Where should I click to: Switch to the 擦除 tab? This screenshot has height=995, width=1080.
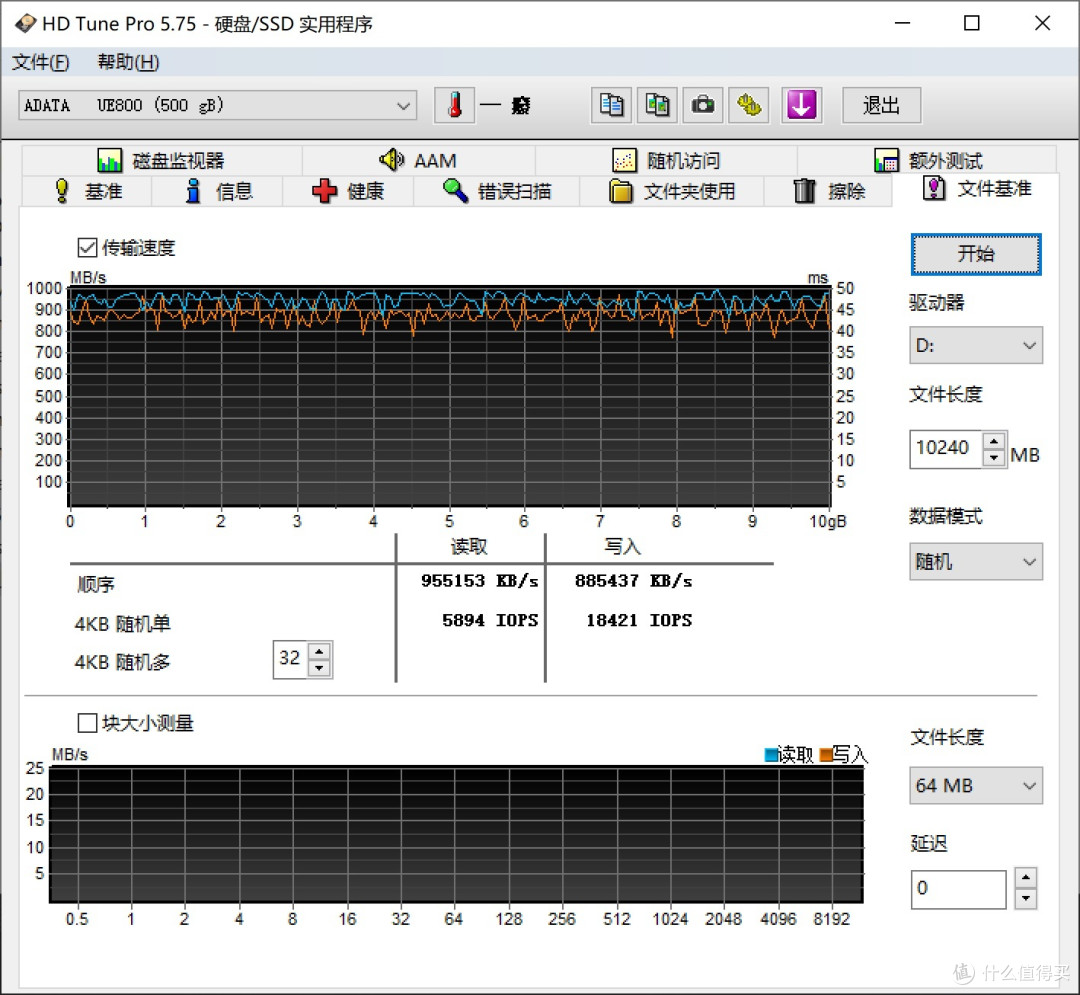coord(828,191)
